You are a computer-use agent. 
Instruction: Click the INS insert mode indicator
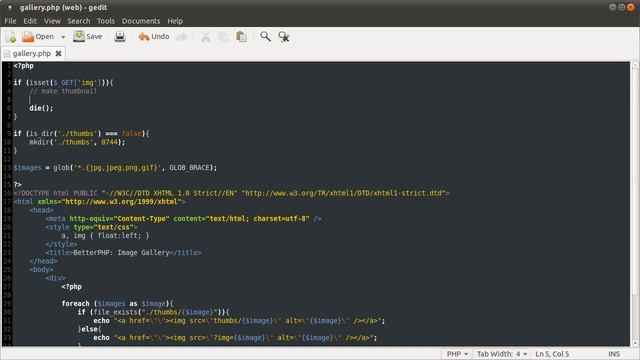(614, 354)
